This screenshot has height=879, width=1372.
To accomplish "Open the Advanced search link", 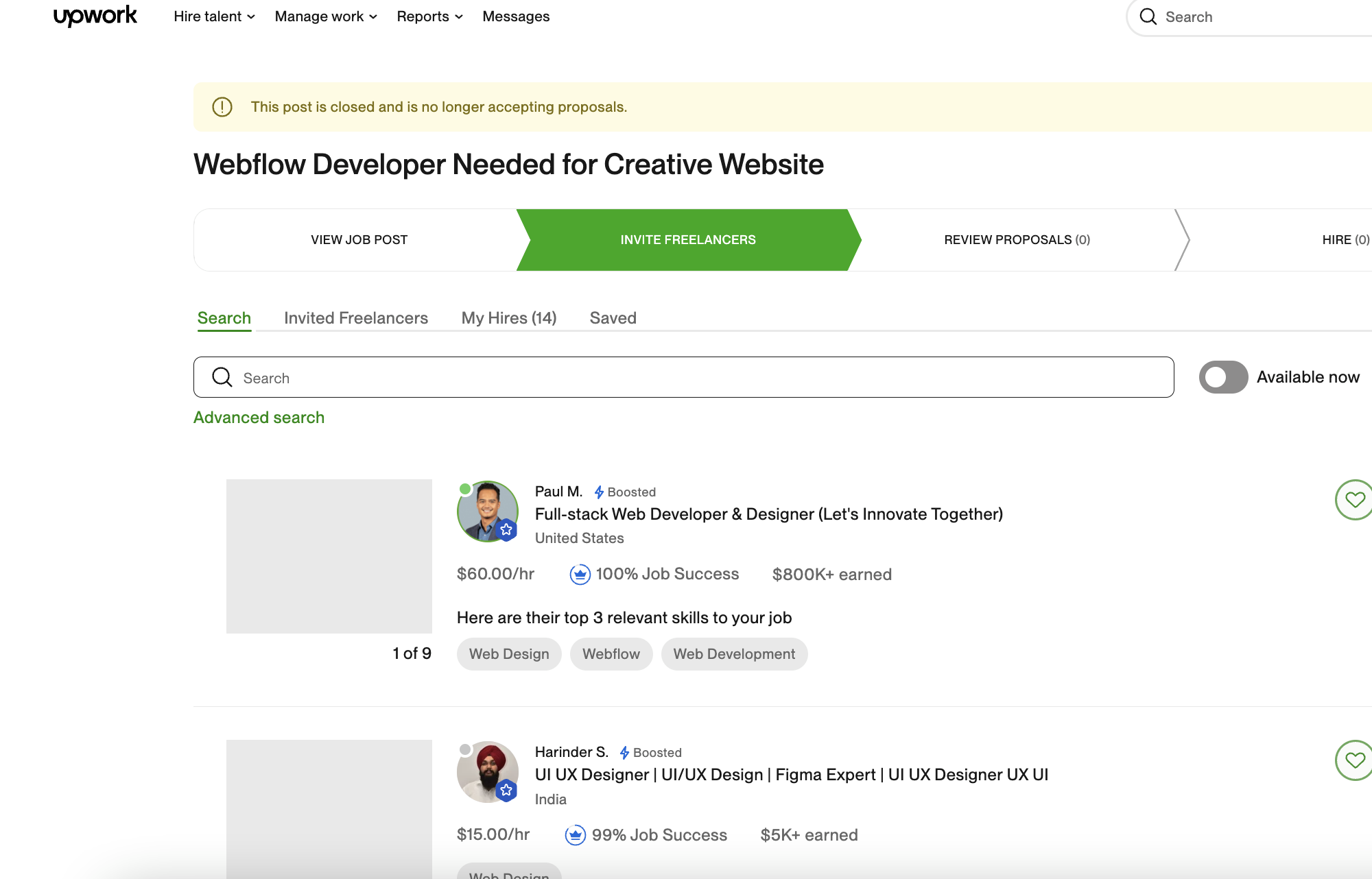I will tap(259, 418).
